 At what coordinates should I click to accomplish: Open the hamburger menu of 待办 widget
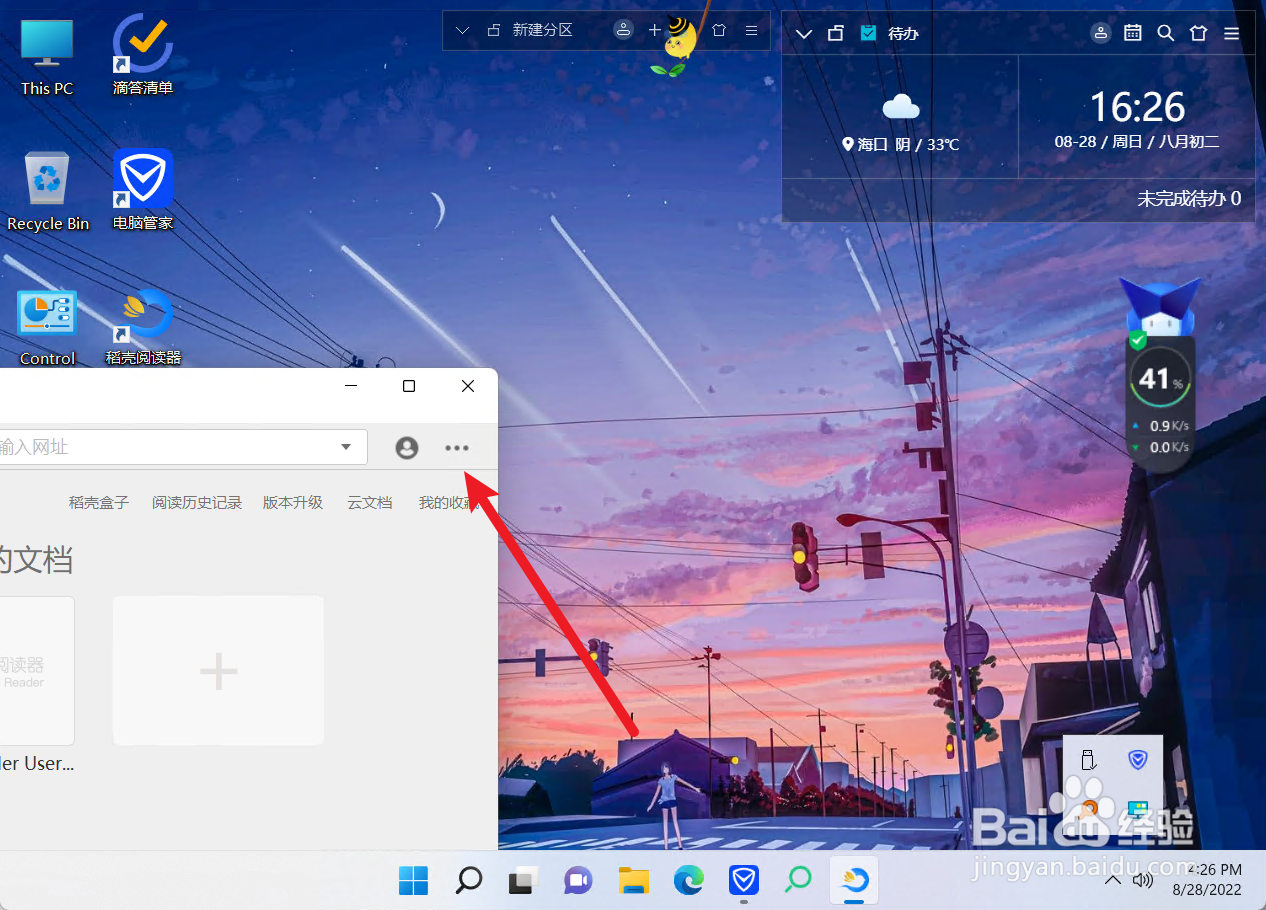click(1232, 33)
